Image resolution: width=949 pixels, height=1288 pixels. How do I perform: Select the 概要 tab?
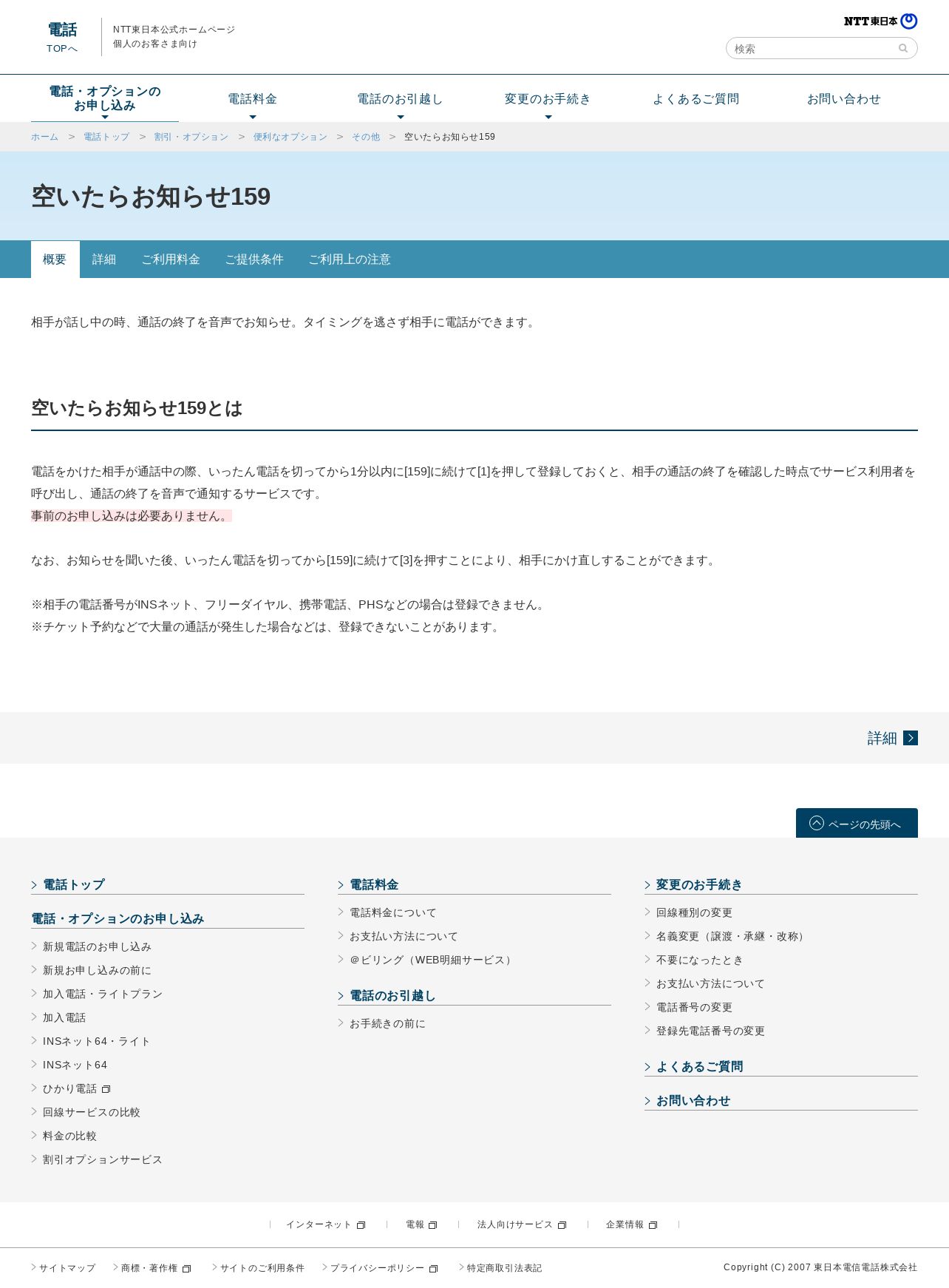[55, 260]
